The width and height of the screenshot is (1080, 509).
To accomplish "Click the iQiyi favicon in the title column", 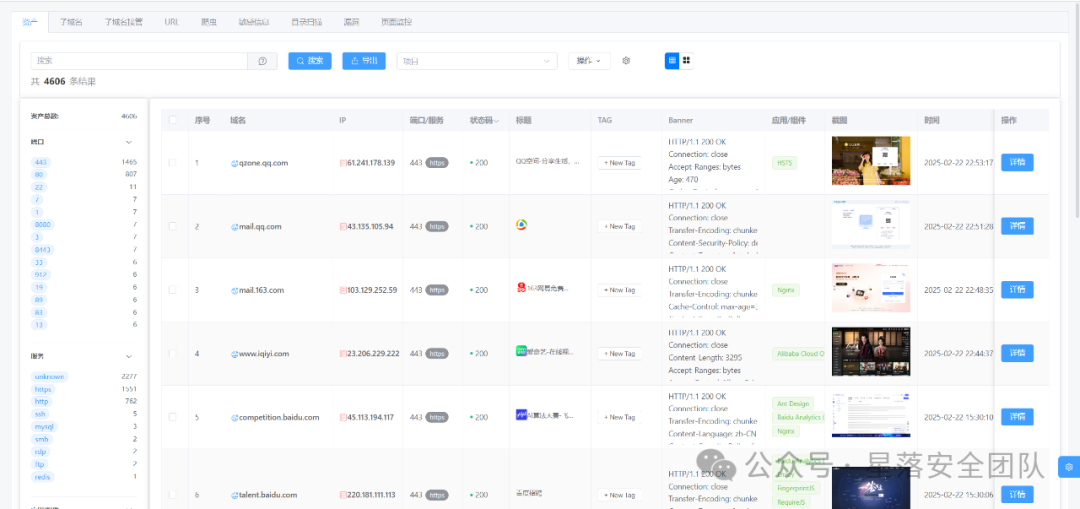I will [x=521, y=351].
